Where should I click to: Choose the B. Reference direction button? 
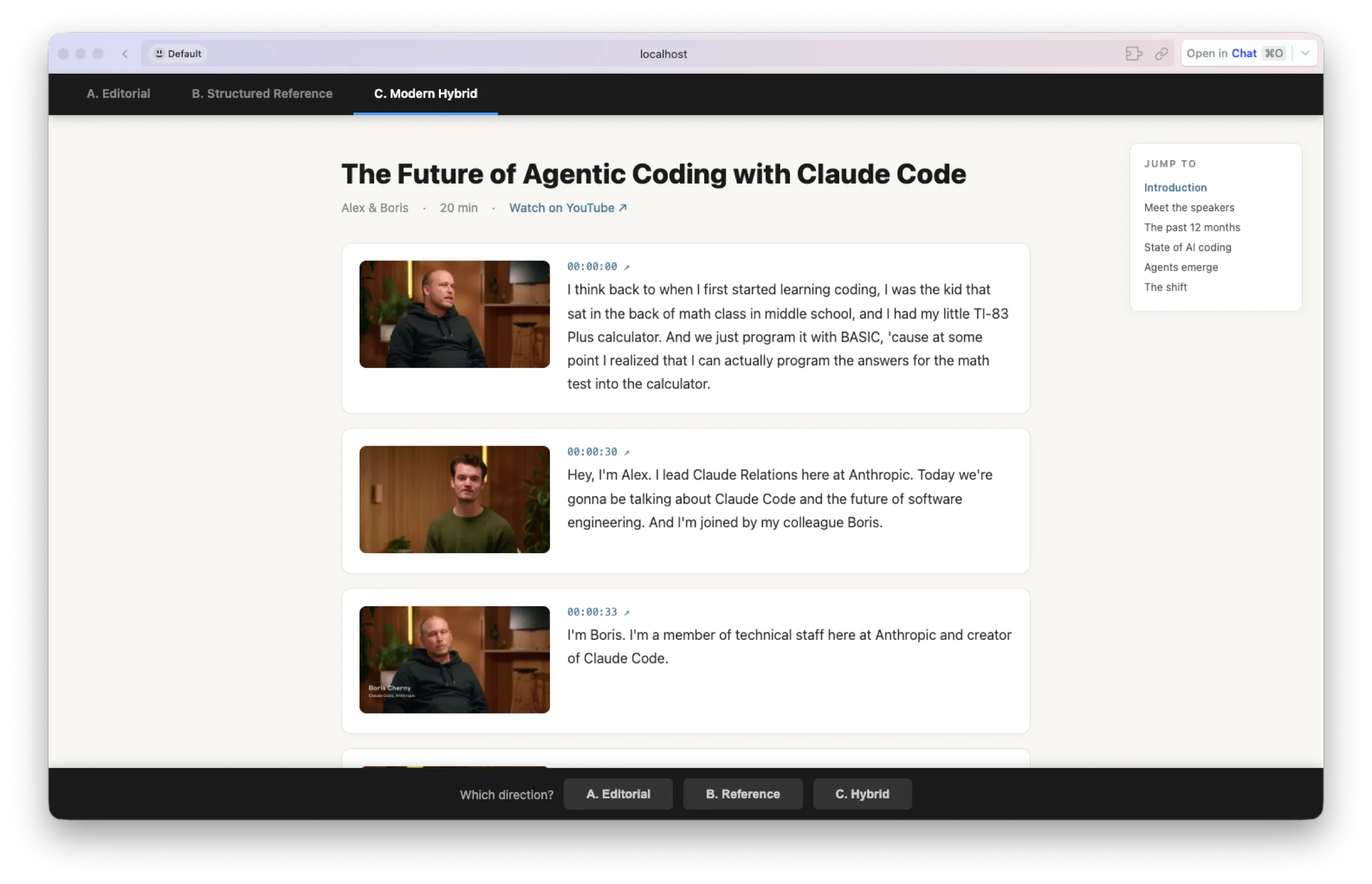742,794
